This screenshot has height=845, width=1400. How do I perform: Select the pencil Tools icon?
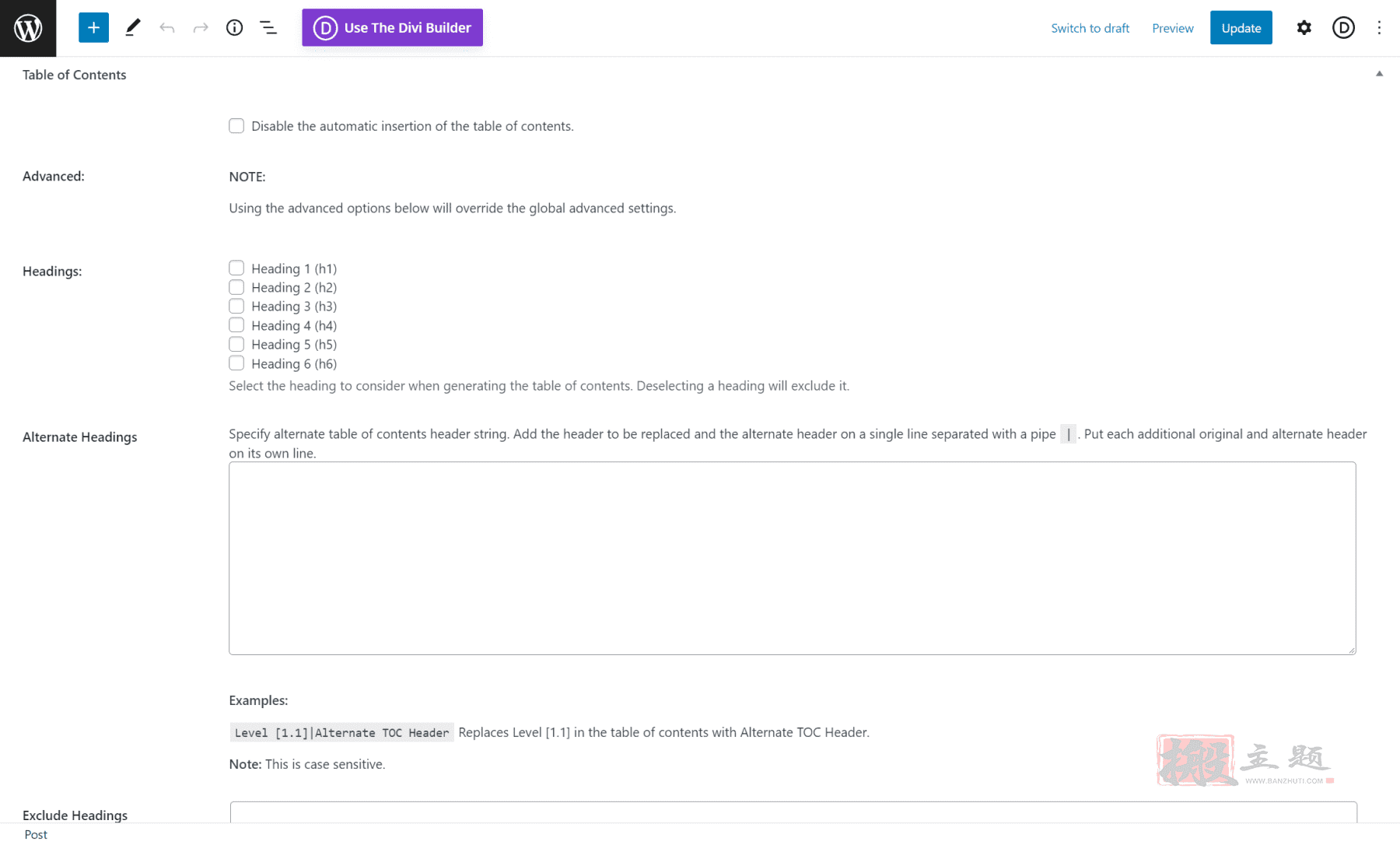(x=133, y=28)
